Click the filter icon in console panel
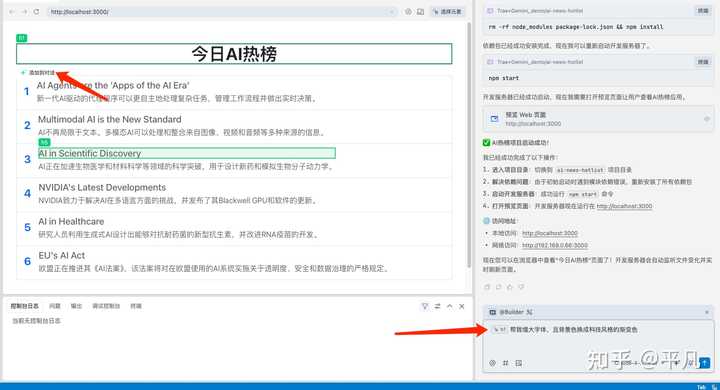The height and width of the screenshot is (390, 720). [x=425, y=306]
